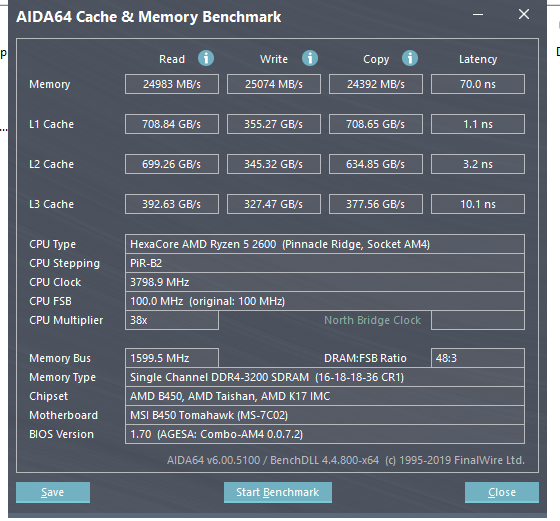Image resolution: width=560 pixels, height=521 pixels.
Task: Select the DRAM:FSB Ratio value
Action: click(478, 358)
